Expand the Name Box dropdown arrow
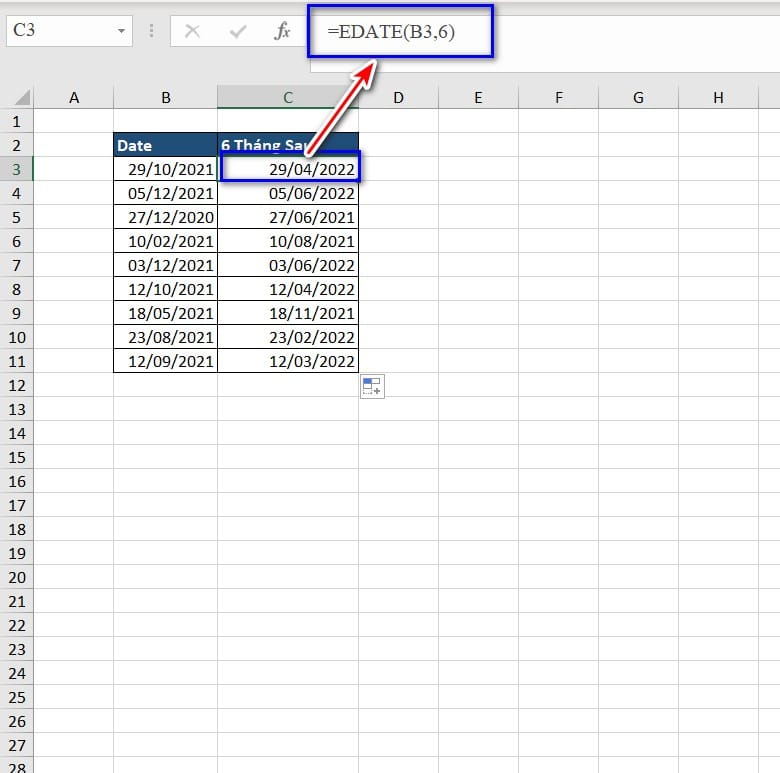780x773 pixels. pos(122,31)
